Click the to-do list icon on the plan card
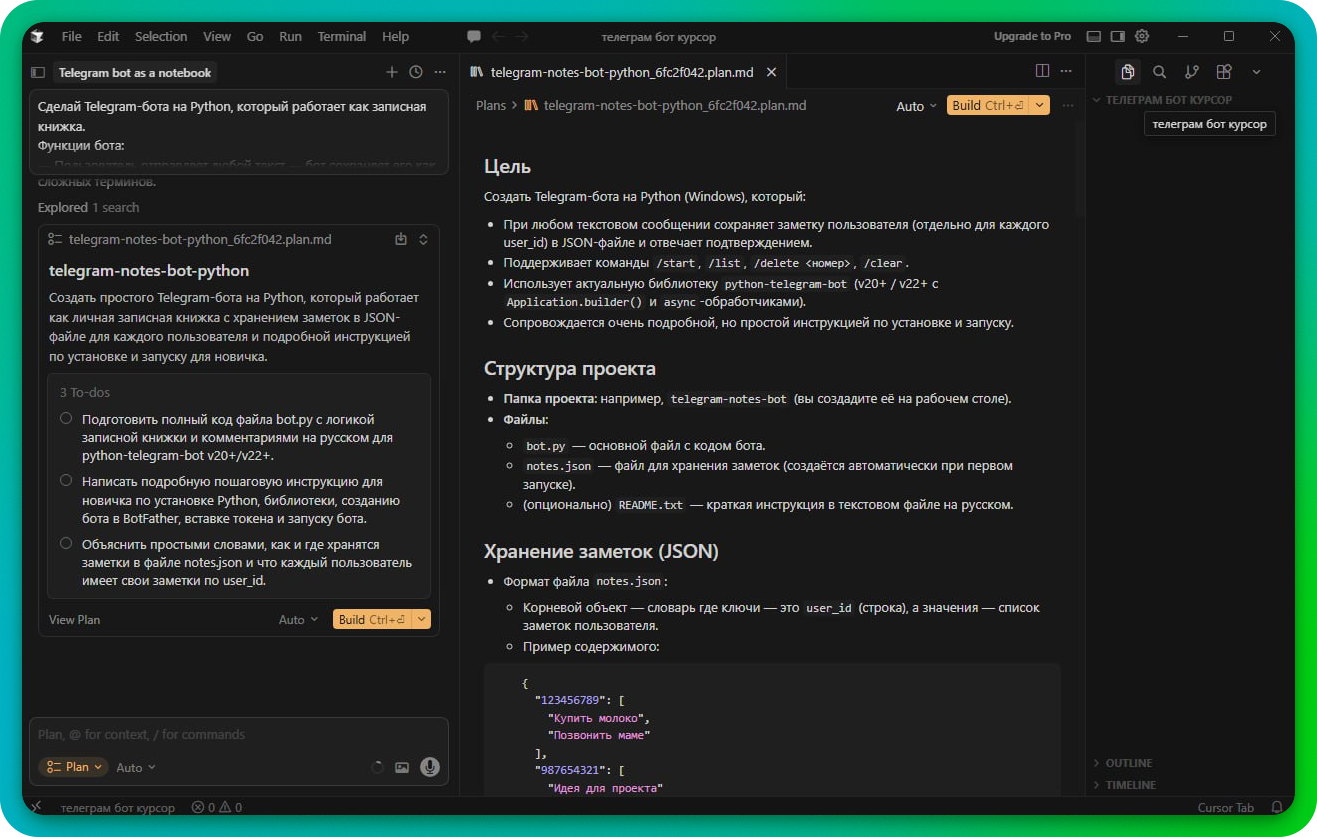This screenshot has height=837, width=1317. click(56, 240)
